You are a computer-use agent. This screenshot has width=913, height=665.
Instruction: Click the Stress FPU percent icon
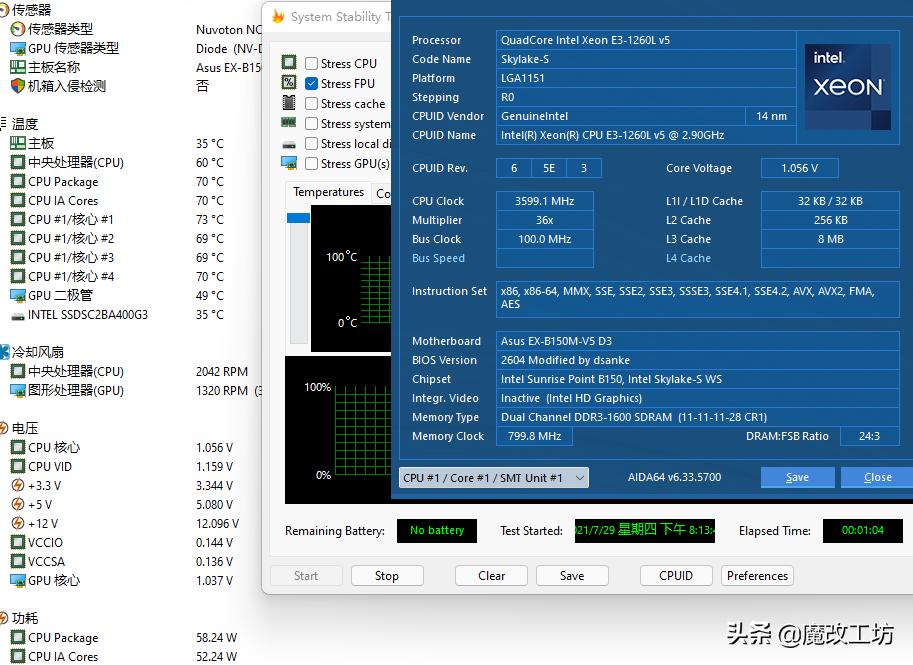(x=289, y=82)
